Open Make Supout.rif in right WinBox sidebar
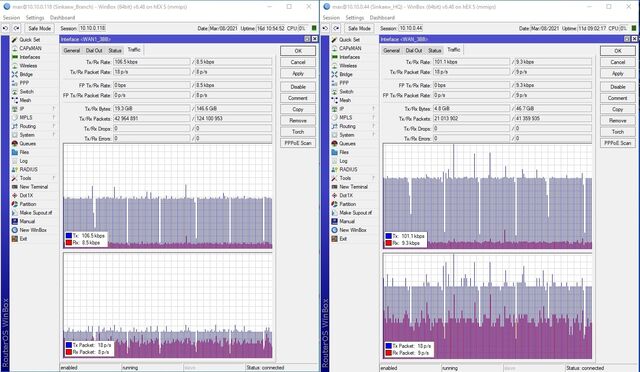This screenshot has width=640, height=372. point(352,213)
